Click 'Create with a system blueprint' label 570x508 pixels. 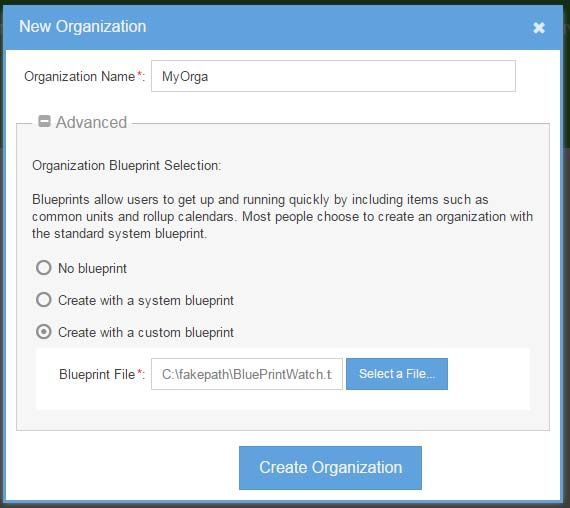(x=146, y=300)
